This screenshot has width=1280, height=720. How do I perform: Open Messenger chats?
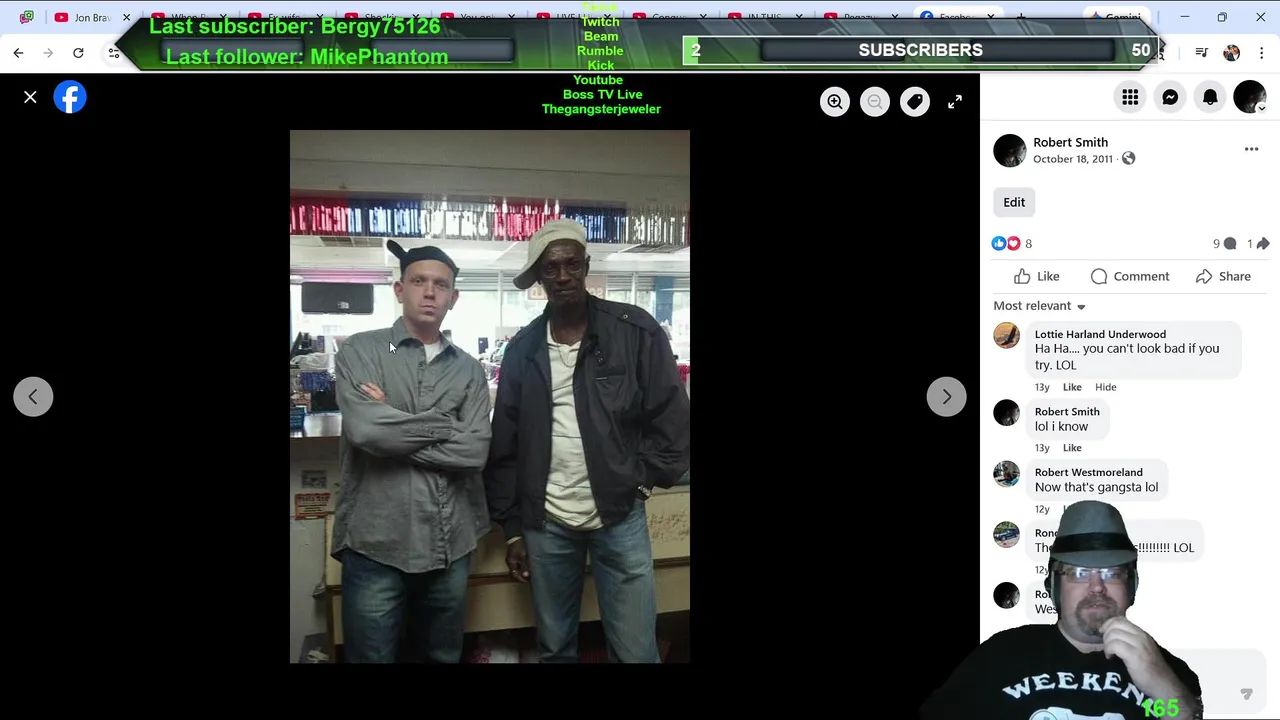point(1170,97)
